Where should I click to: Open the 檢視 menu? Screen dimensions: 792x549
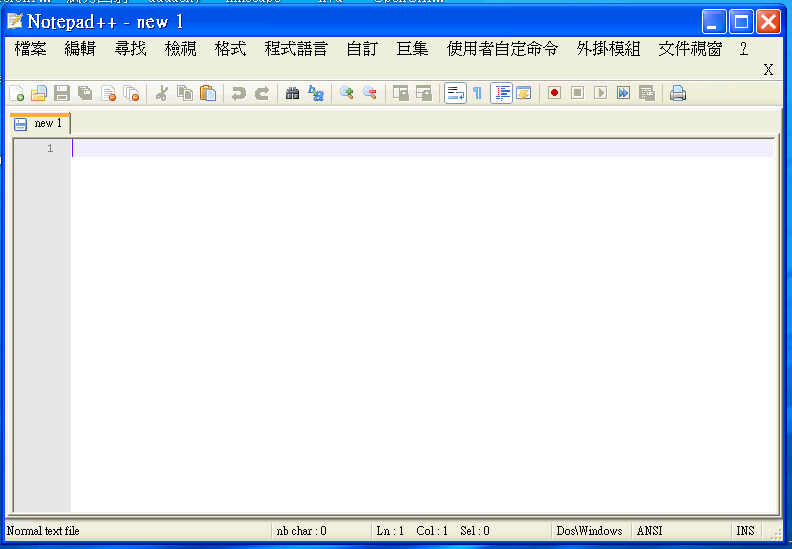pos(180,49)
